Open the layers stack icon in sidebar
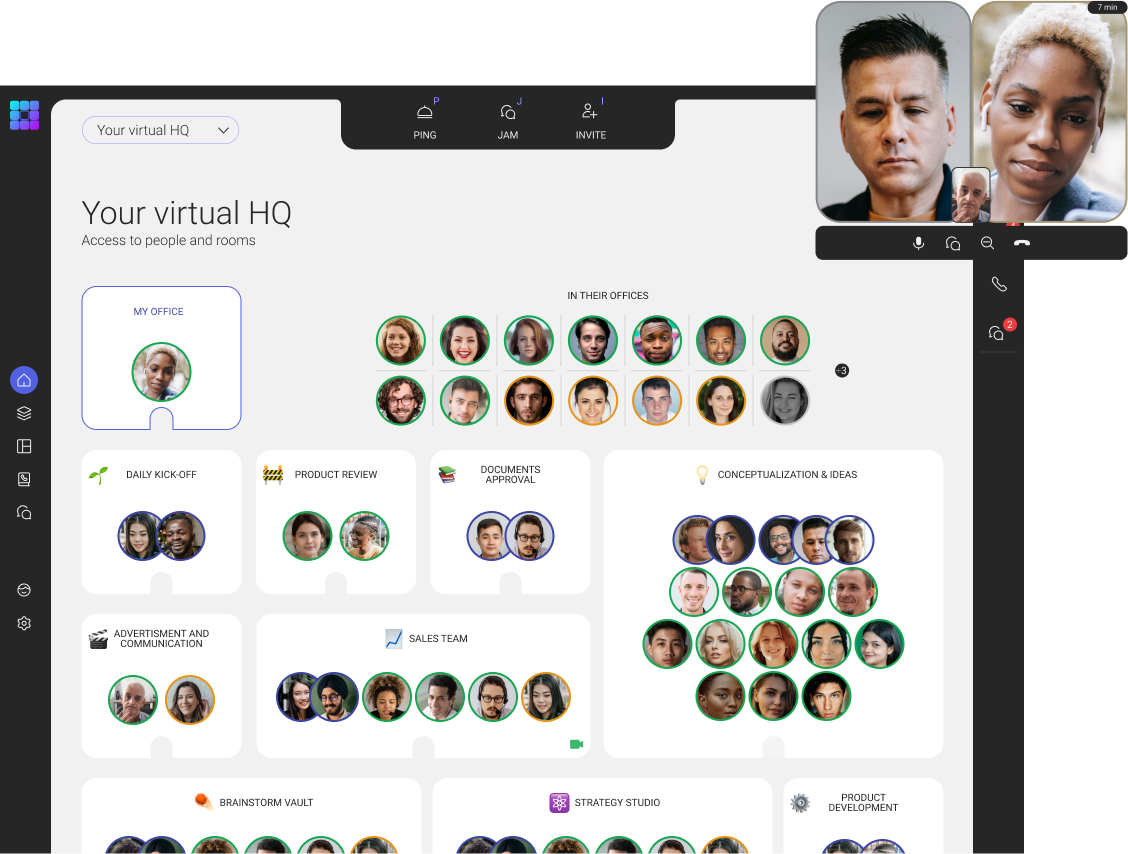 [24, 413]
